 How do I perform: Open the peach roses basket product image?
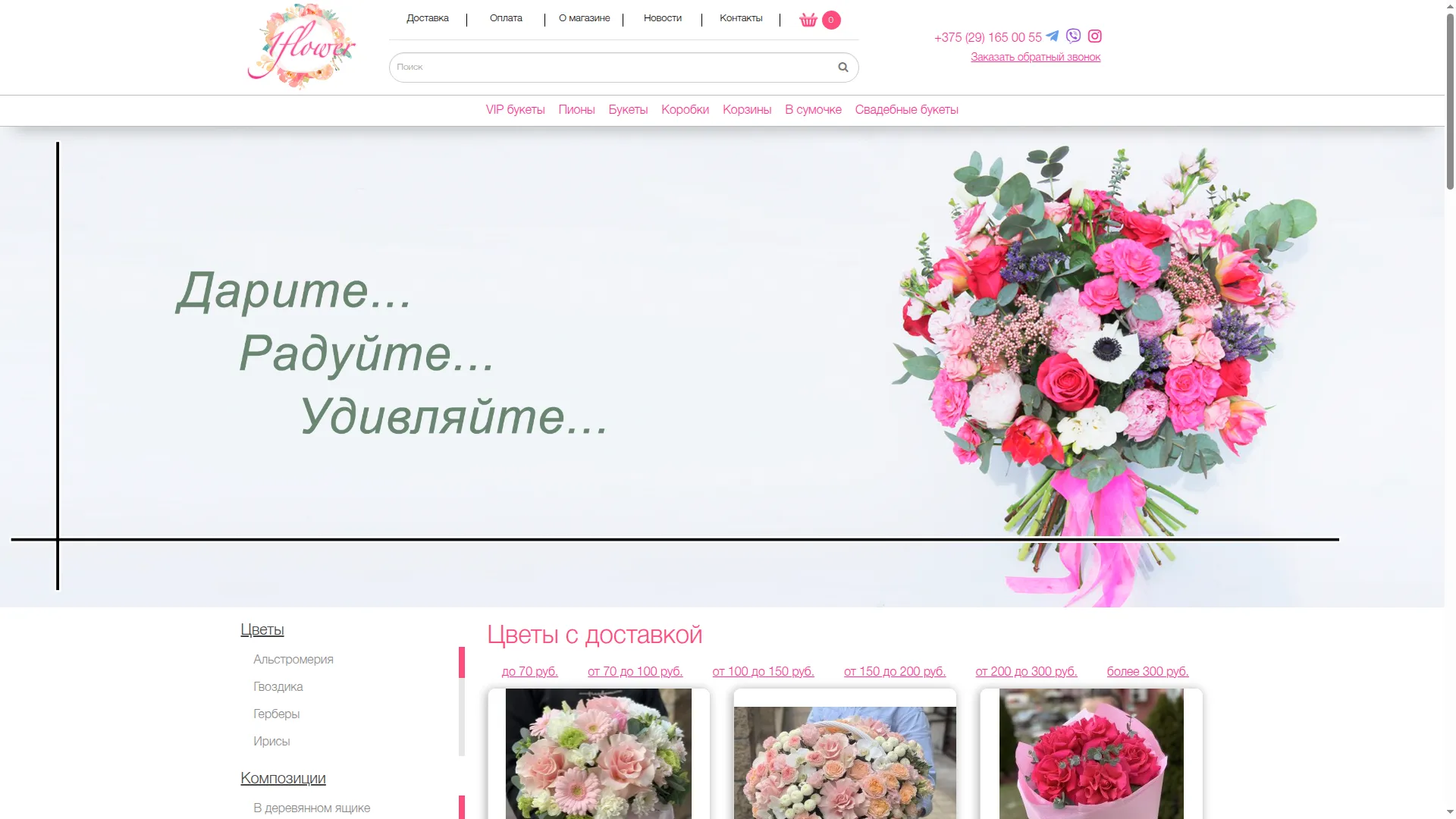click(845, 763)
